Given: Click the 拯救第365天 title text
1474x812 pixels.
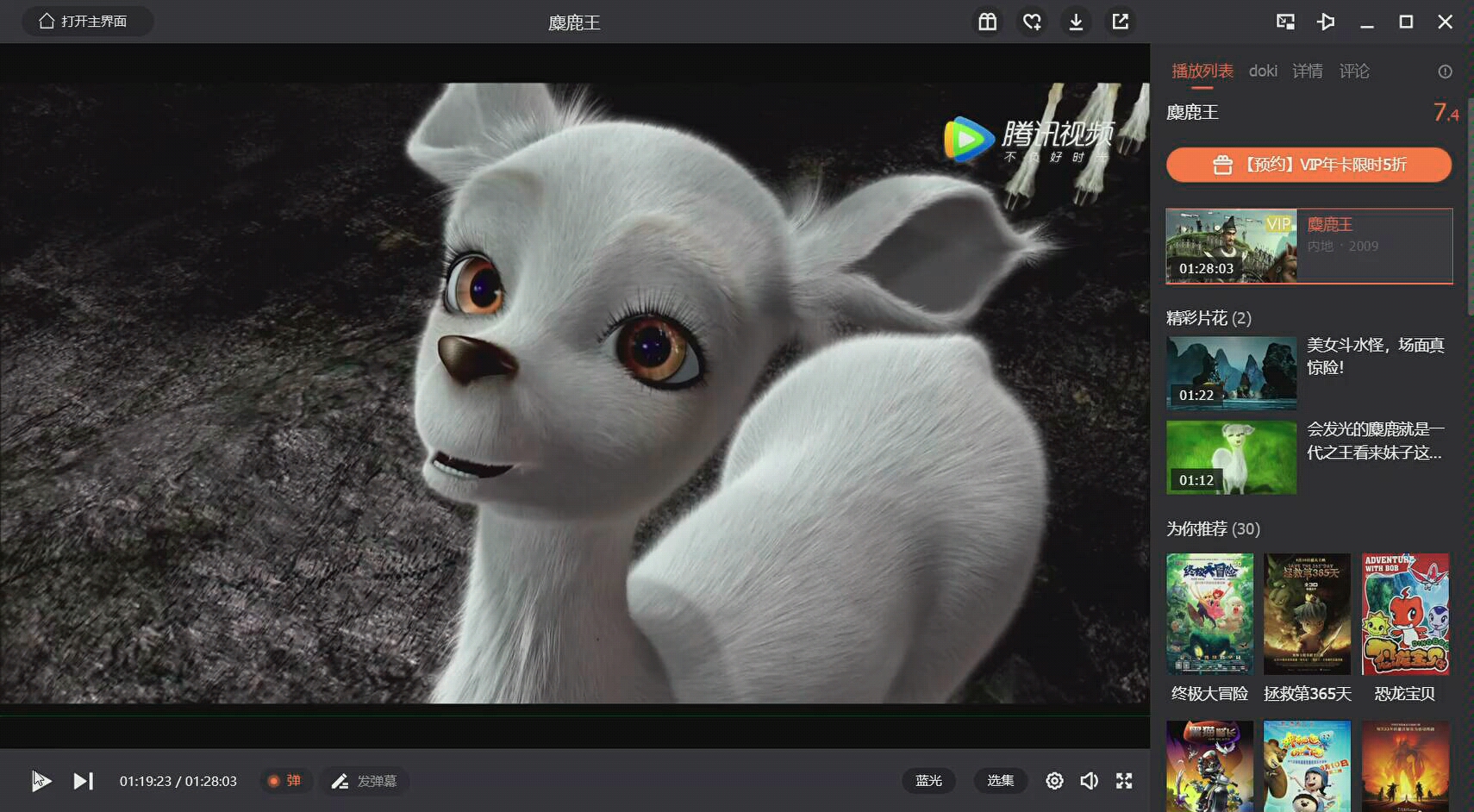Looking at the screenshot, I should pyautogui.click(x=1308, y=694).
